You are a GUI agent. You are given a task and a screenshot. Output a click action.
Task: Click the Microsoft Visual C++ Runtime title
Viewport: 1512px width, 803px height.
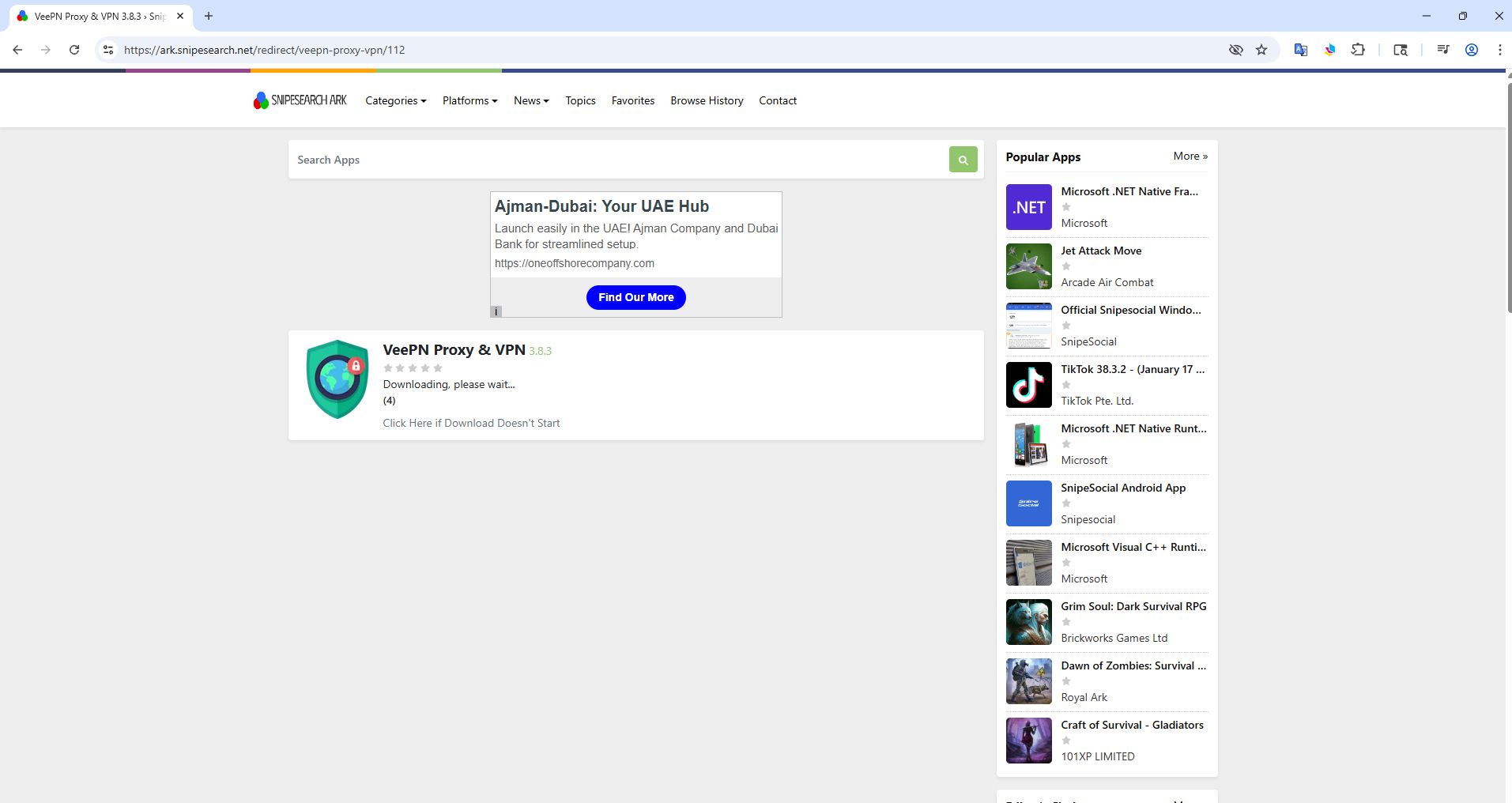(1133, 547)
